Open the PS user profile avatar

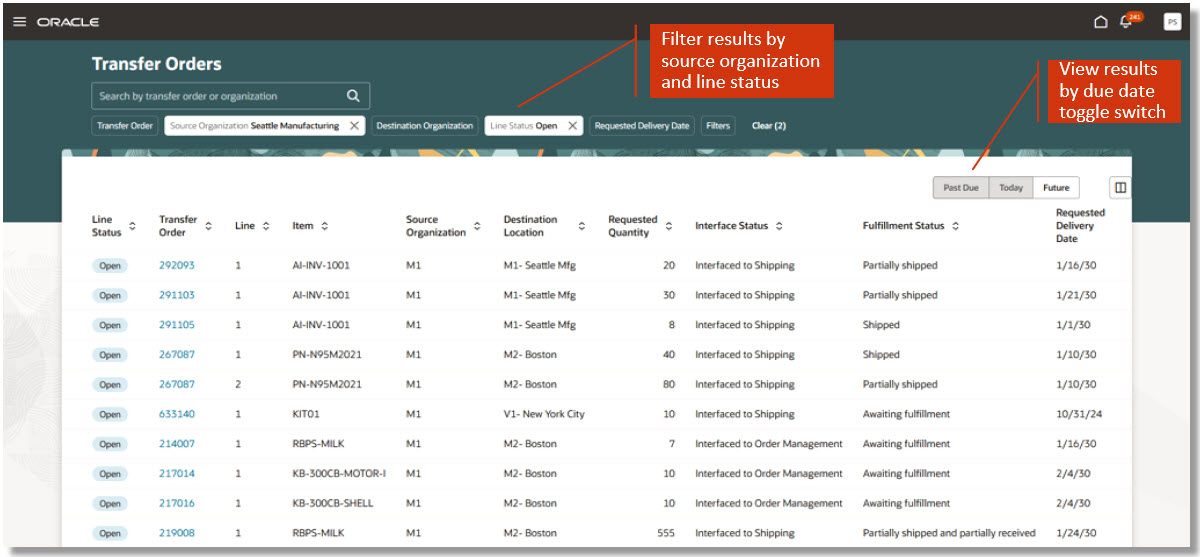click(1172, 22)
